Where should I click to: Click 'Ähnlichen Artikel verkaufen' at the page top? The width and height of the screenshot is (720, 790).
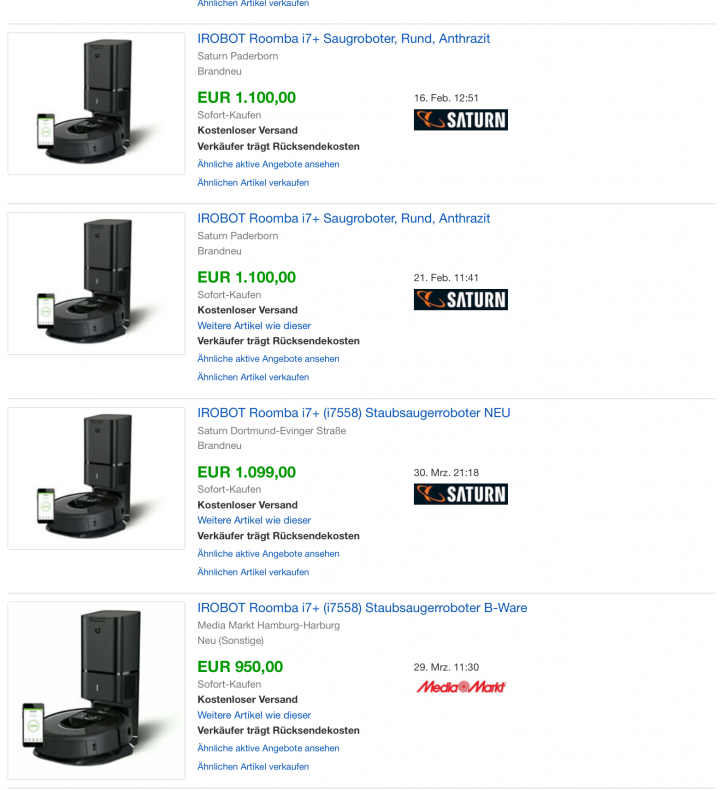(253, 4)
